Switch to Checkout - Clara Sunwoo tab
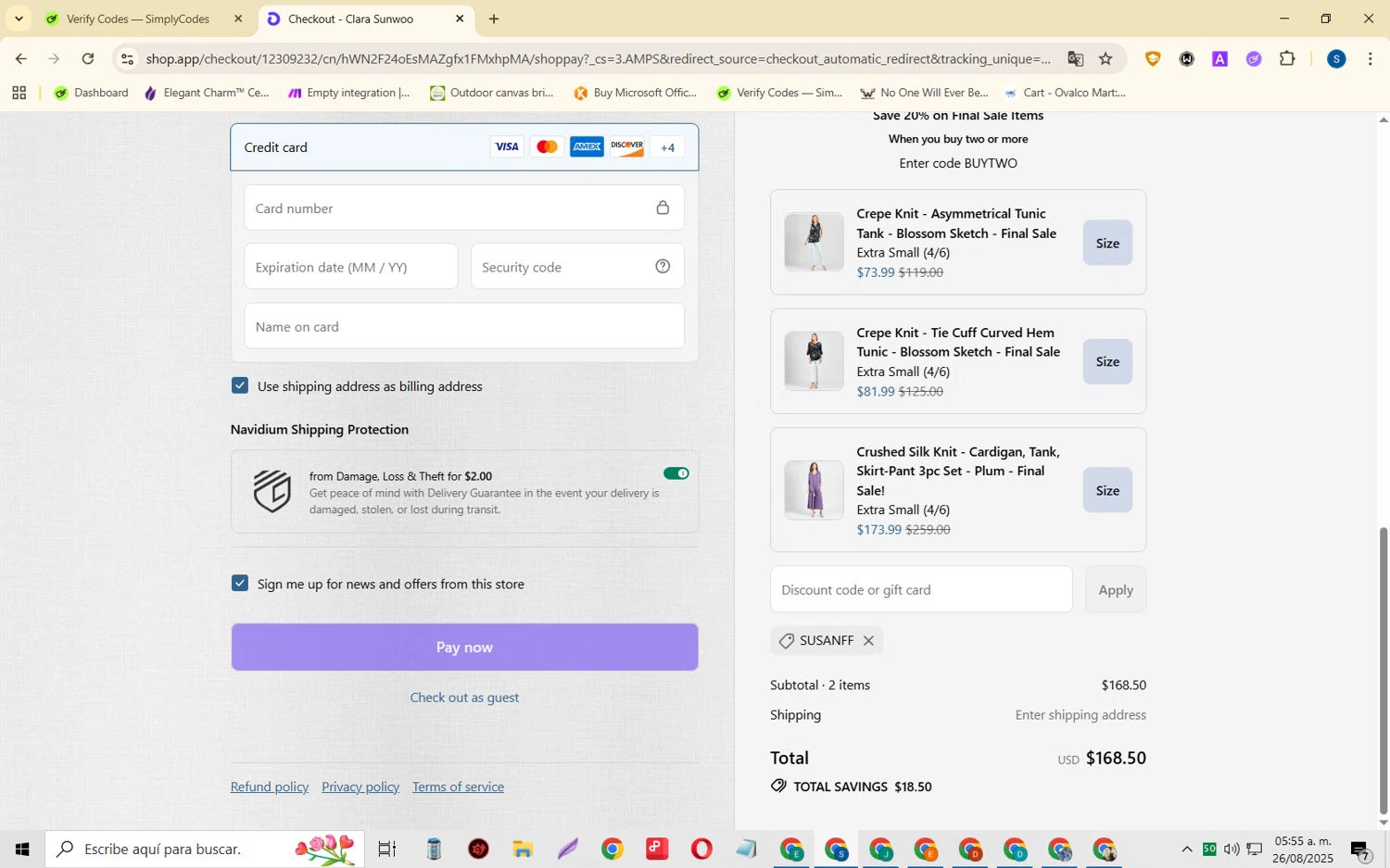Image resolution: width=1390 pixels, height=868 pixels. pos(350,19)
